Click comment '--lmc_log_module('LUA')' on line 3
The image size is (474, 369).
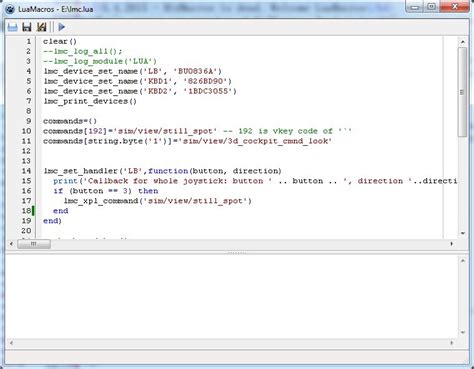point(100,61)
